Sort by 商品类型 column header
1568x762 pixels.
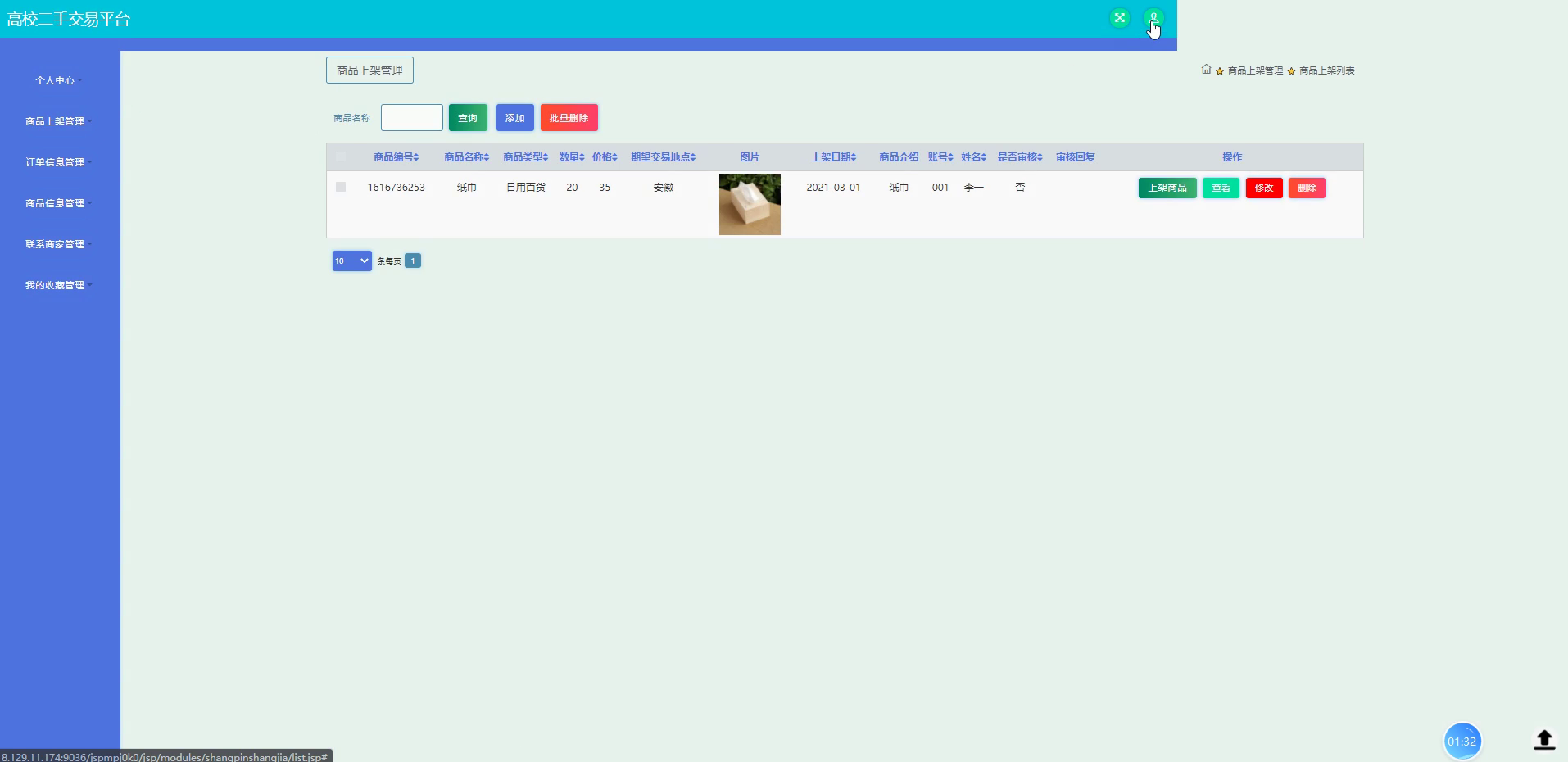pyautogui.click(x=526, y=157)
